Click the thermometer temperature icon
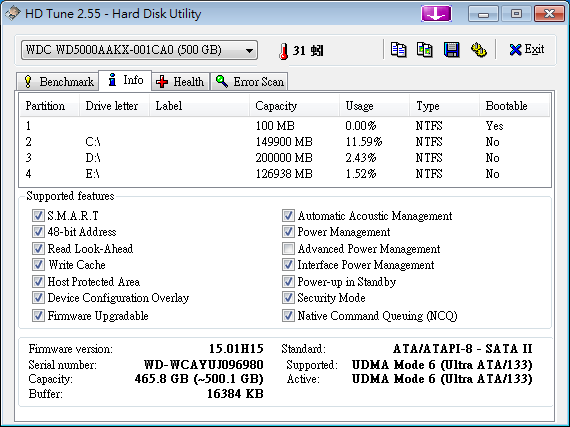This screenshot has width=570, height=427. point(284,51)
